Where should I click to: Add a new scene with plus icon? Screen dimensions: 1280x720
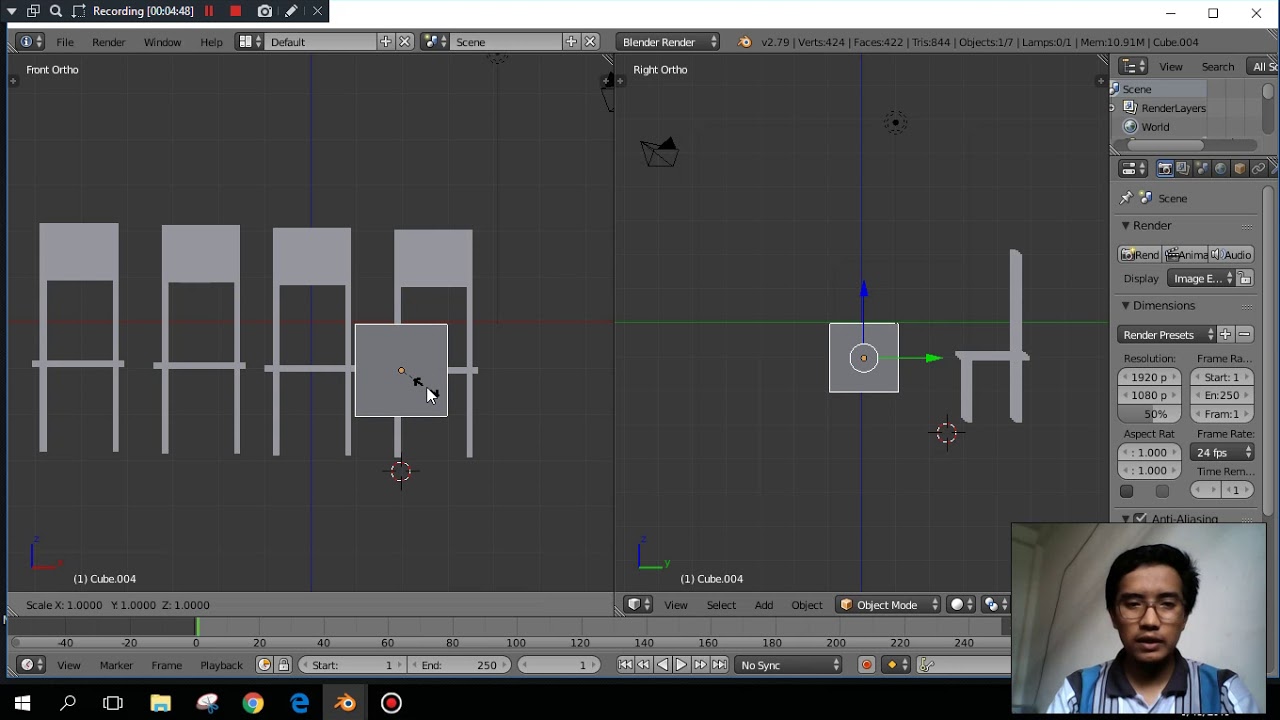point(571,42)
